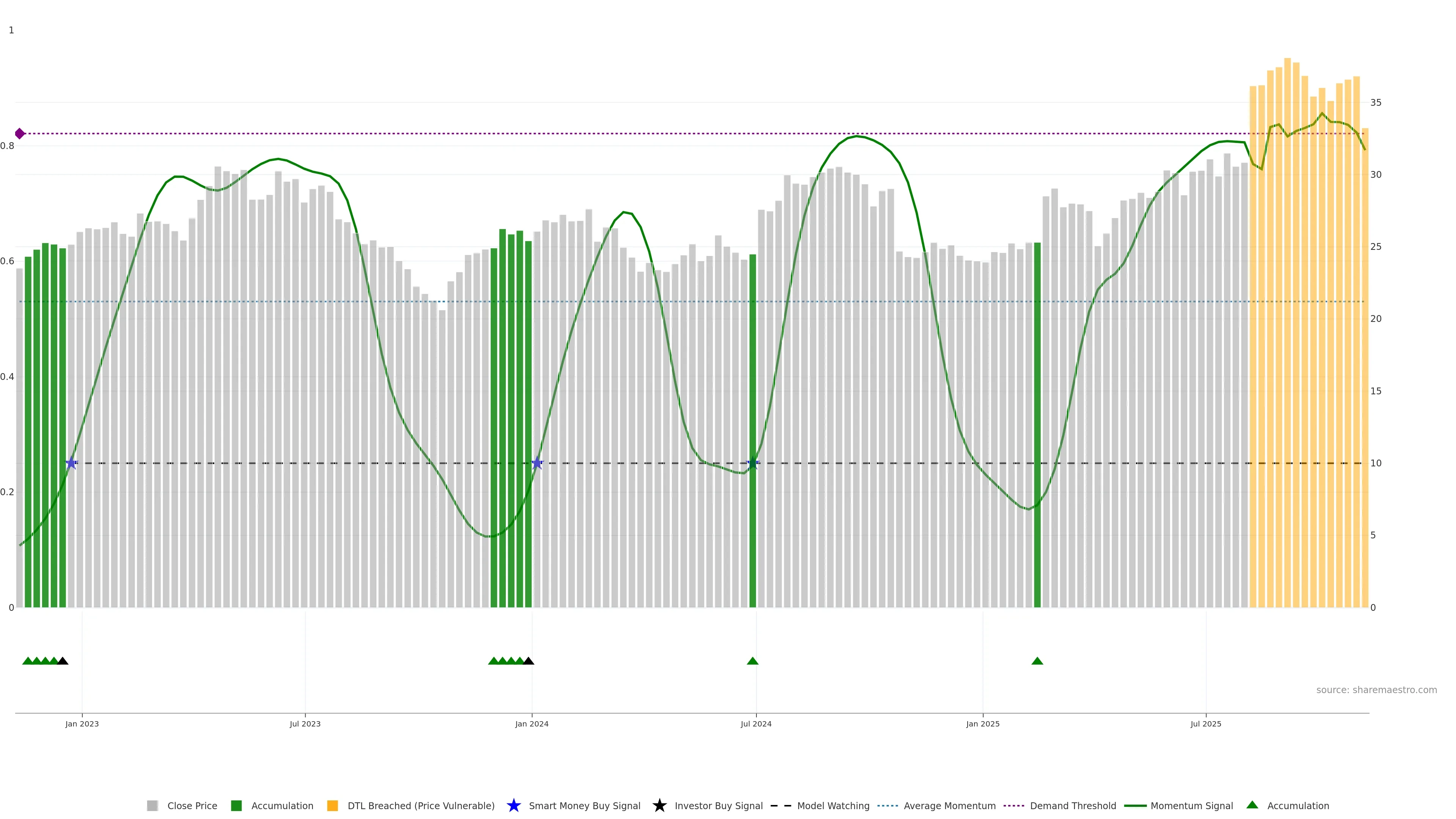Click the green accumulation triangle in early 2025
Image resolution: width=1456 pixels, height=819 pixels.
(x=1037, y=661)
